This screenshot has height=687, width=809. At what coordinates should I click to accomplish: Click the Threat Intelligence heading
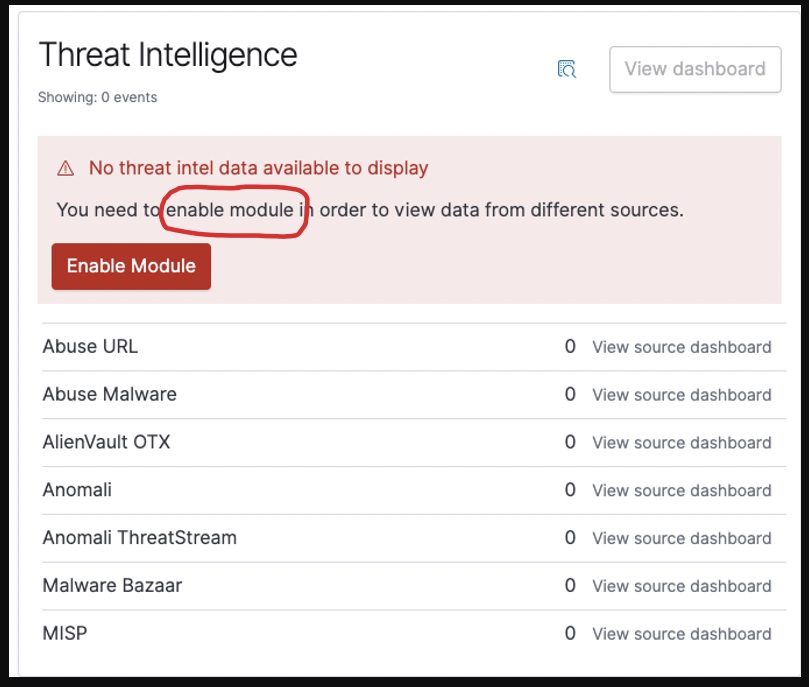click(166, 55)
